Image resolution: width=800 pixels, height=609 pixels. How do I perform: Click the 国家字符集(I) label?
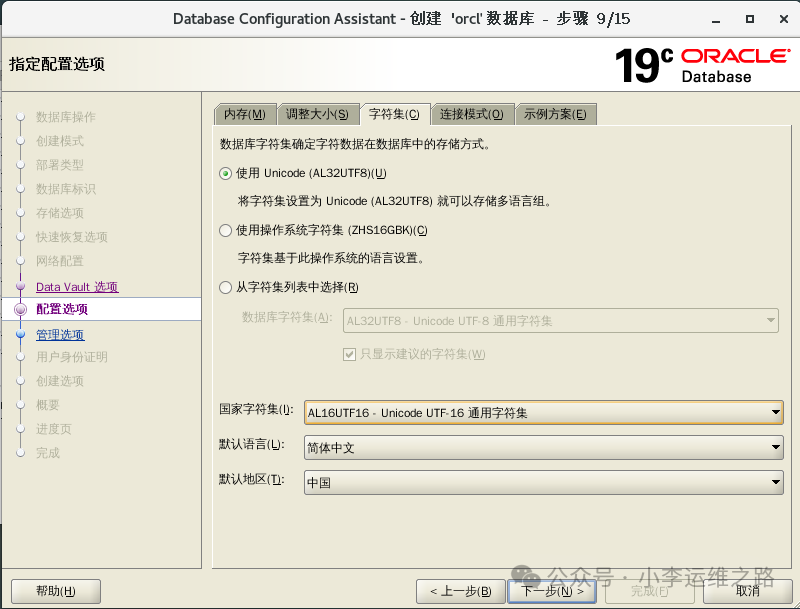click(x=256, y=410)
